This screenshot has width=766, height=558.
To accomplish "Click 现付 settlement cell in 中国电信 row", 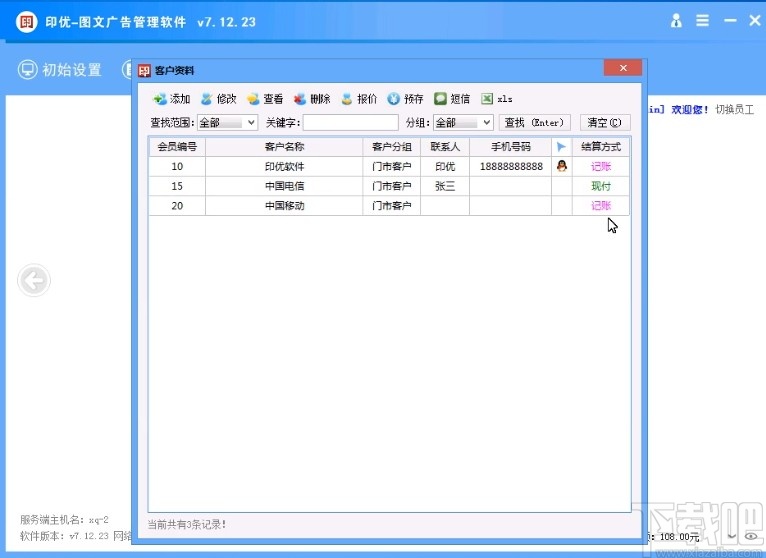I will [601, 186].
